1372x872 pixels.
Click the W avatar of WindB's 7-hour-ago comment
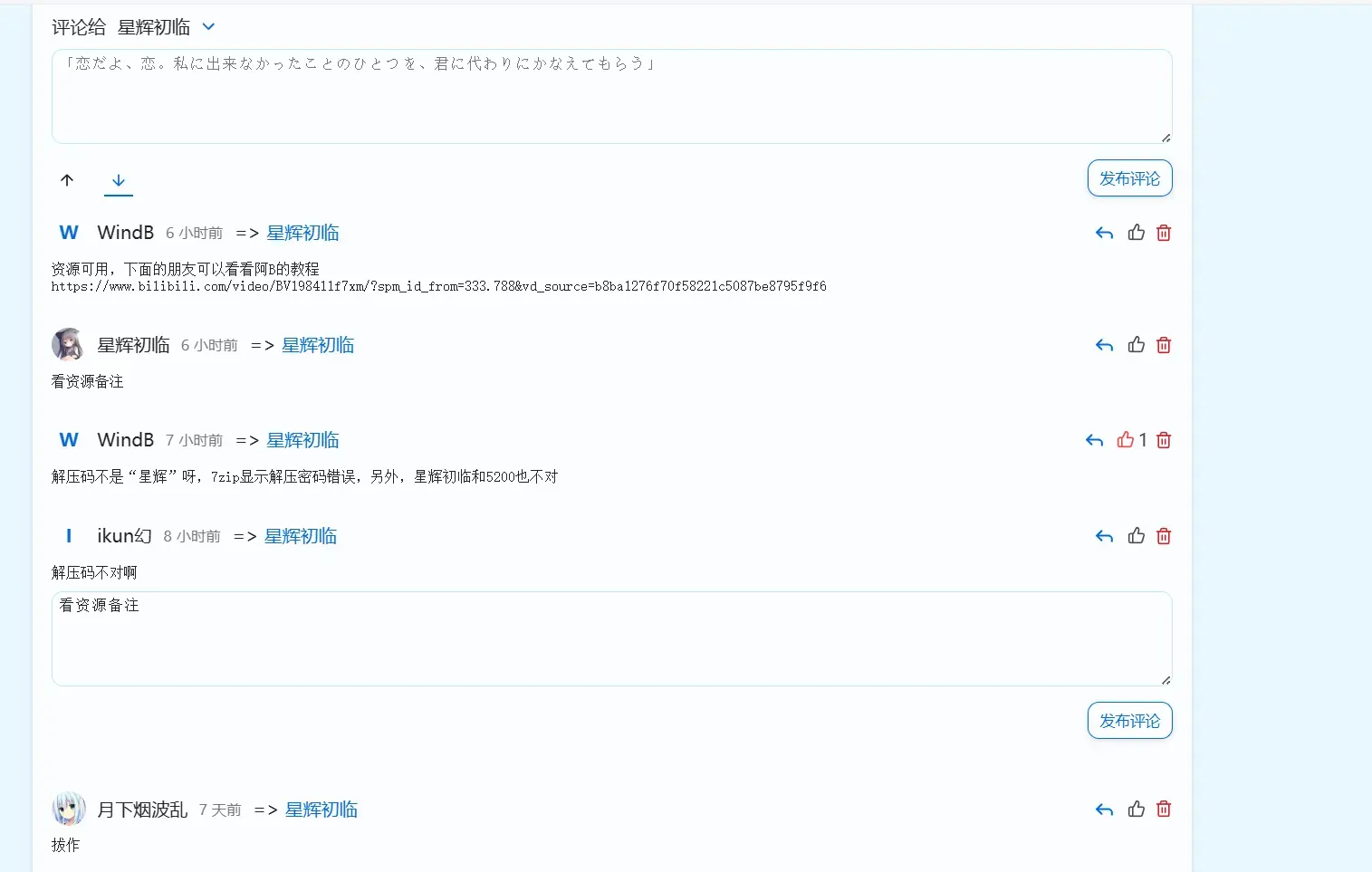pyautogui.click(x=69, y=440)
